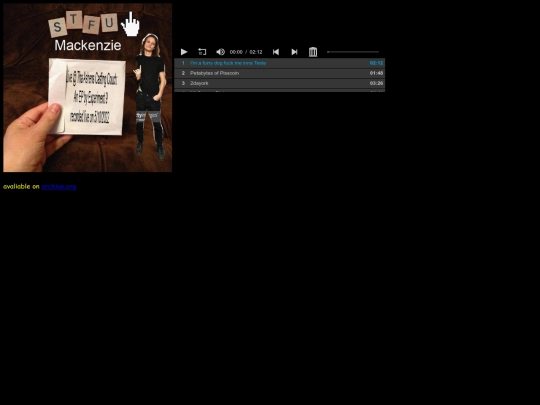Click the 01:48 duration of track 2
This screenshot has width=540, height=405.
point(376,73)
